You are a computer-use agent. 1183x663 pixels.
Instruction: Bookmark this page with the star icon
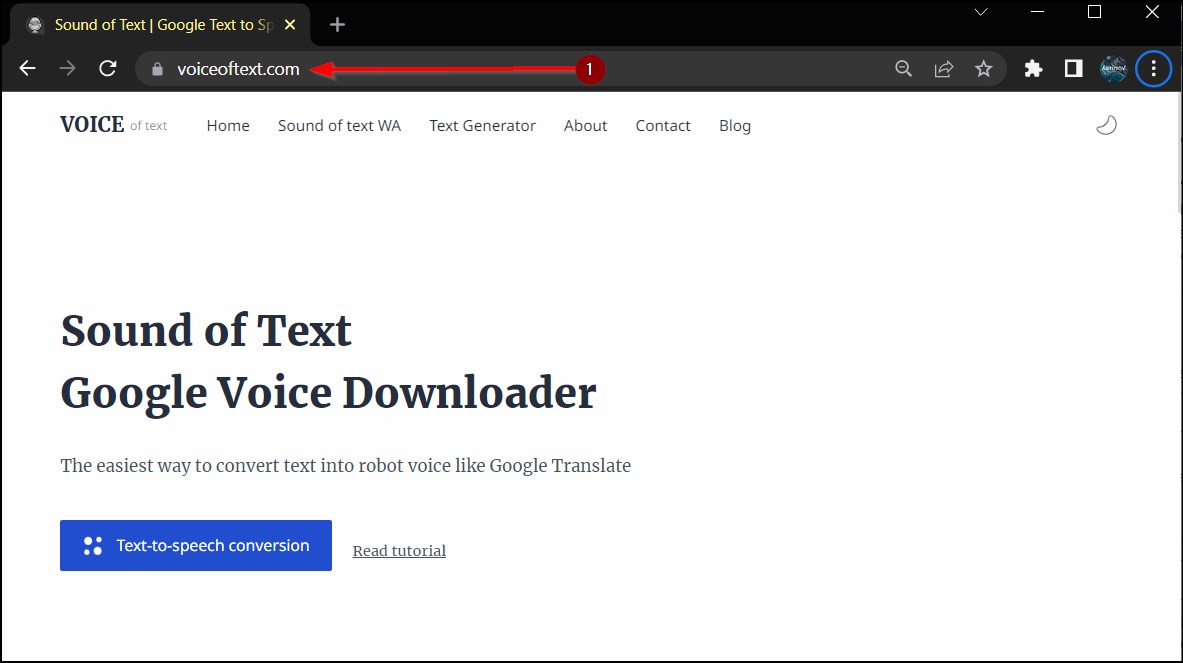983,69
